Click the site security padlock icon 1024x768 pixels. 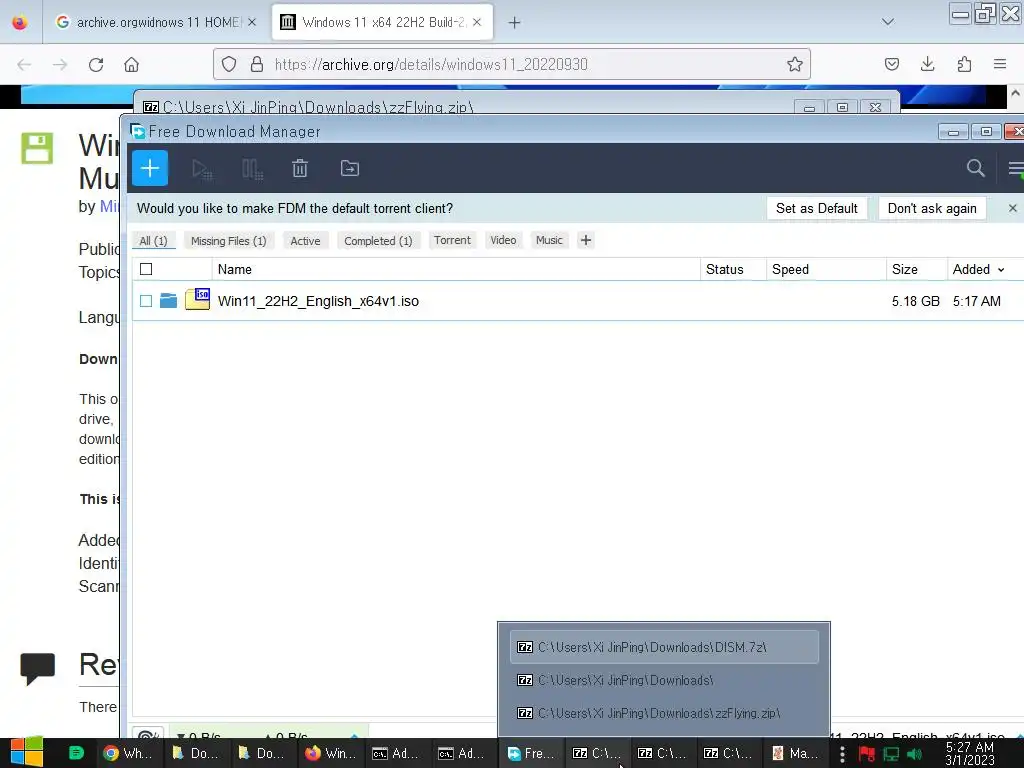point(257,64)
